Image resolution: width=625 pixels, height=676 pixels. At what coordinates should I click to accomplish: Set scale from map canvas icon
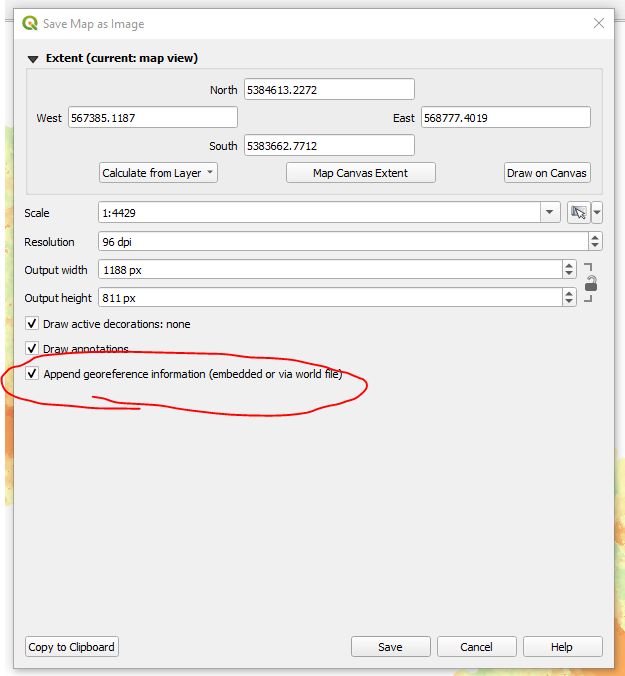click(x=578, y=212)
